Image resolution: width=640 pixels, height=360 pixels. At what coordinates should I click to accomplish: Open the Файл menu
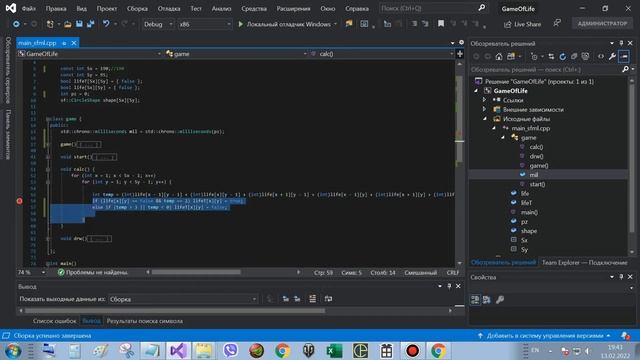29,8
